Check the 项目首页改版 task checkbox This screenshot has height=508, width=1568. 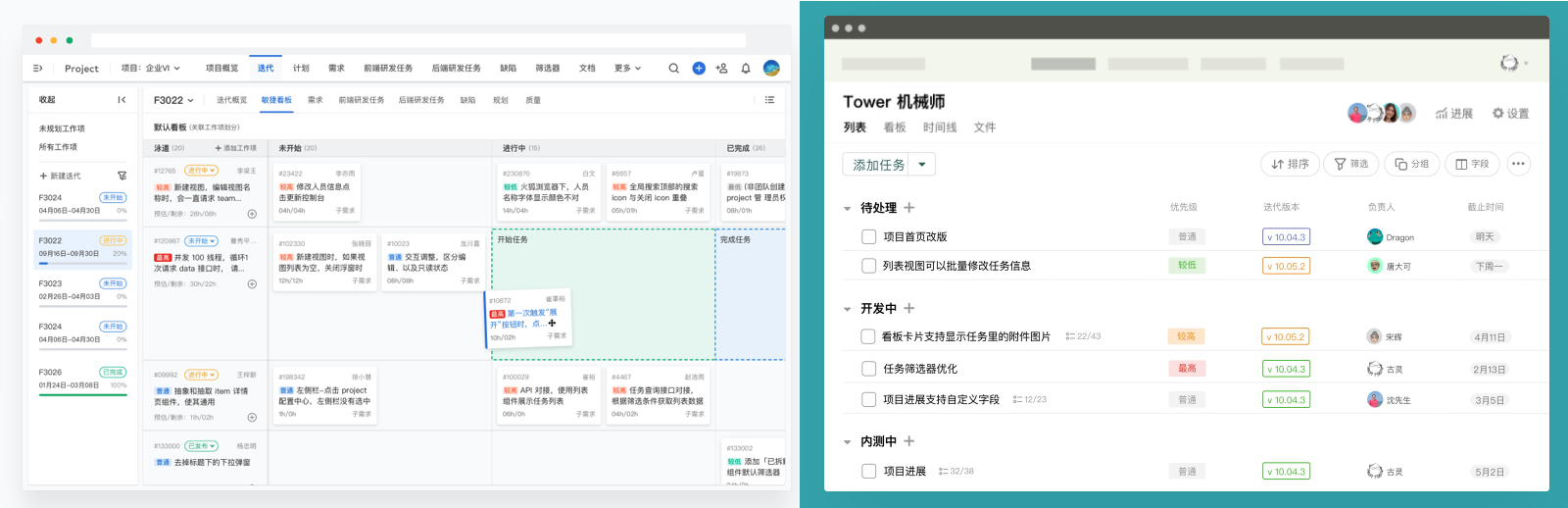[868, 236]
